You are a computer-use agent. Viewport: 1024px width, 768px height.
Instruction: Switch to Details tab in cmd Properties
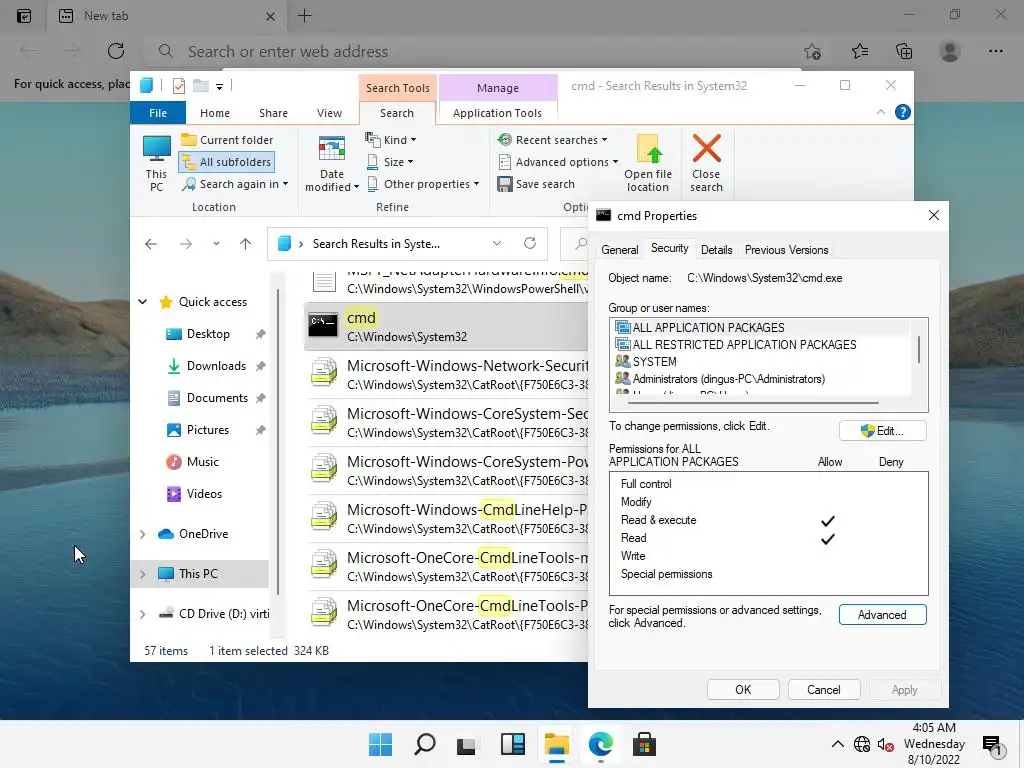pyautogui.click(x=716, y=249)
